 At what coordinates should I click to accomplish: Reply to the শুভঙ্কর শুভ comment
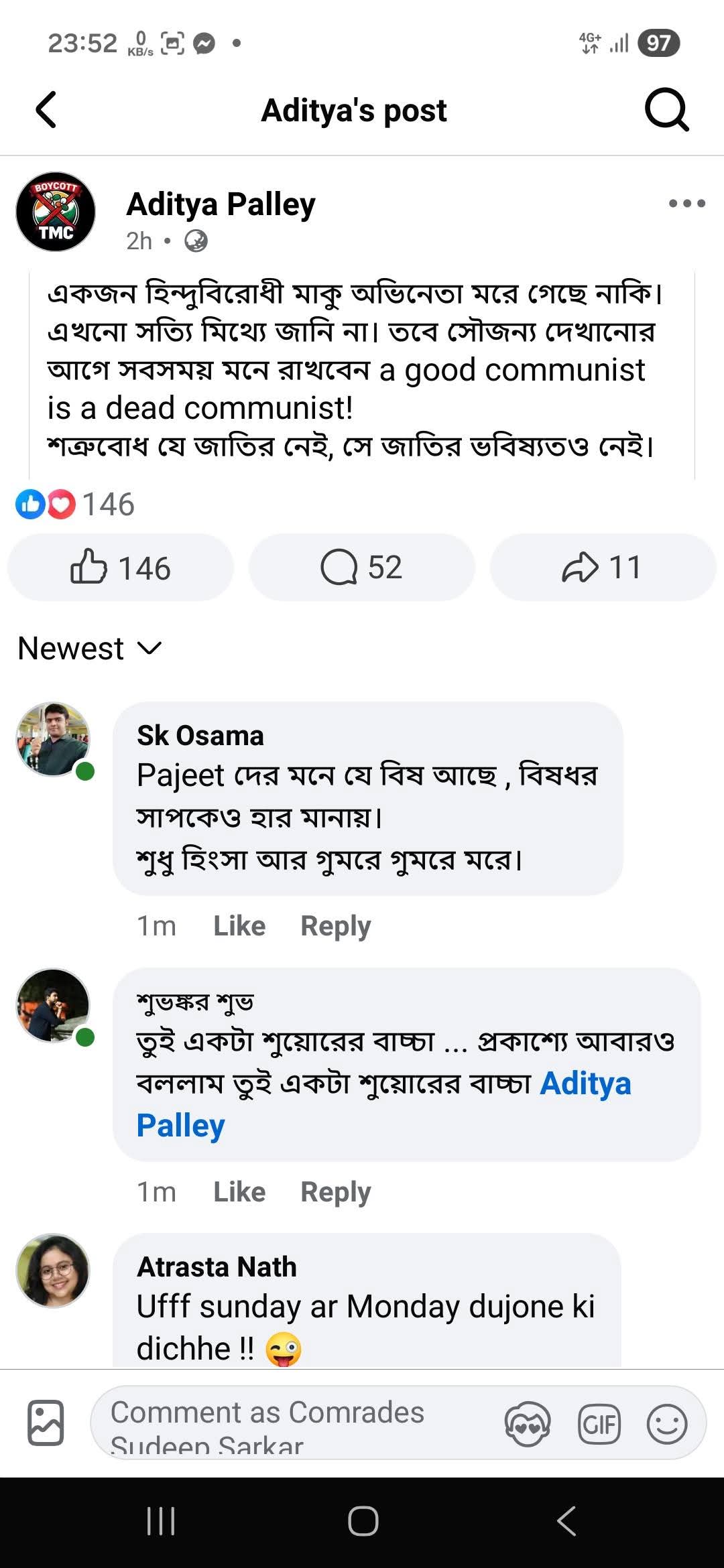(335, 1192)
